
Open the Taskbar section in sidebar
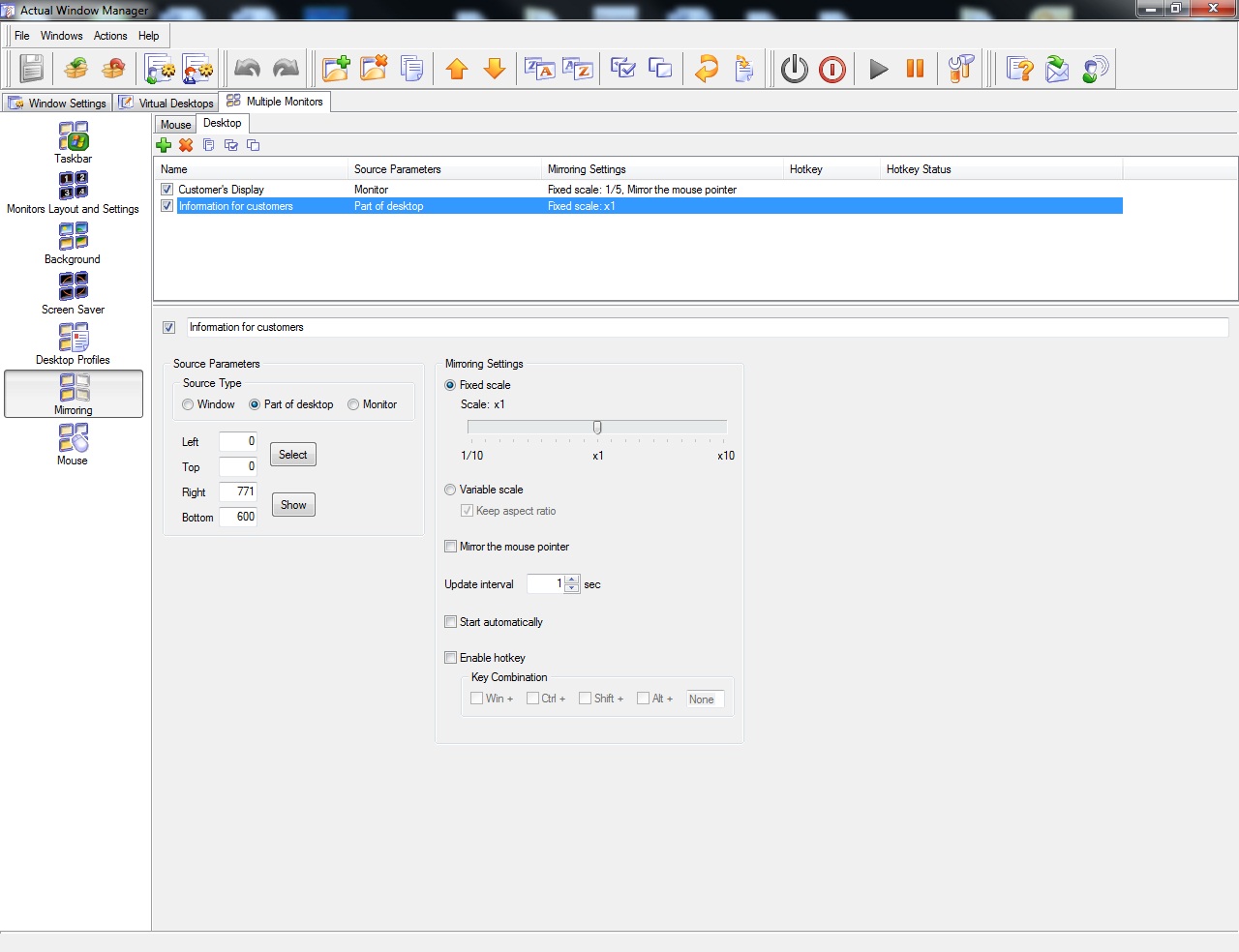click(x=73, y=142)
